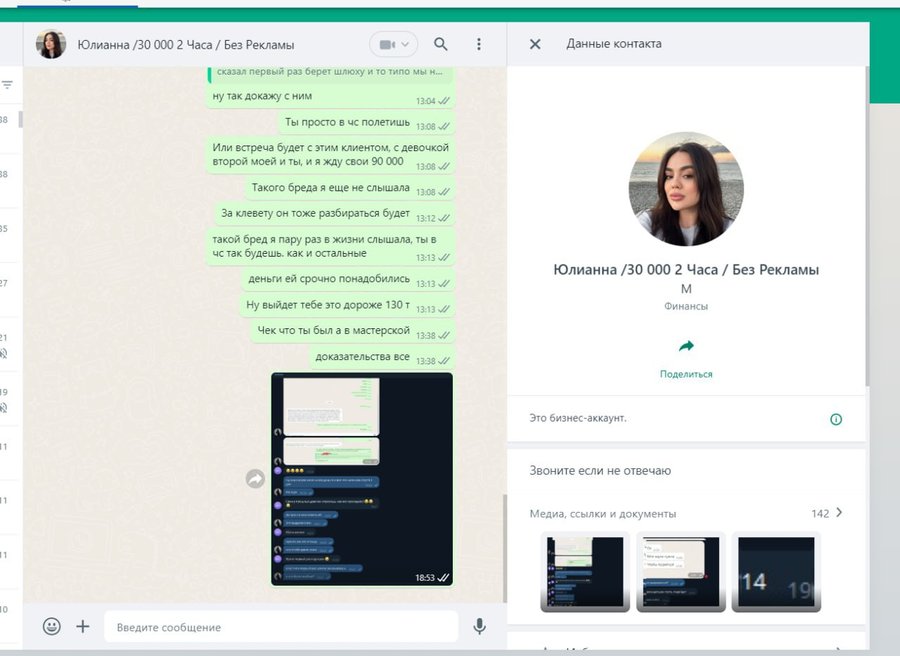
Task: Open quoted reply 'сказал первый раз берет'
Action: pos(330,72)
